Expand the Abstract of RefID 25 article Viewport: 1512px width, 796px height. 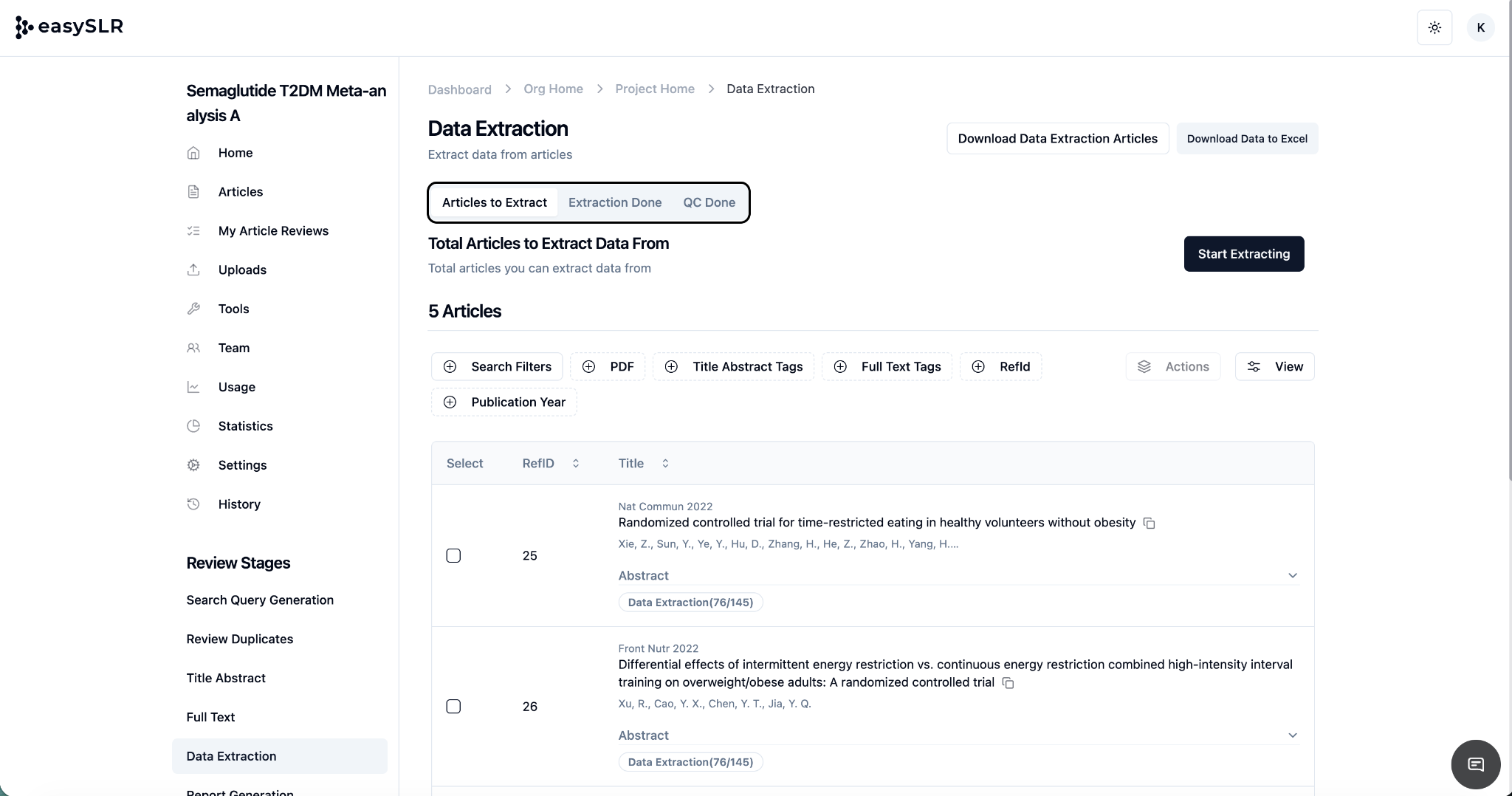click(1292, 575)
